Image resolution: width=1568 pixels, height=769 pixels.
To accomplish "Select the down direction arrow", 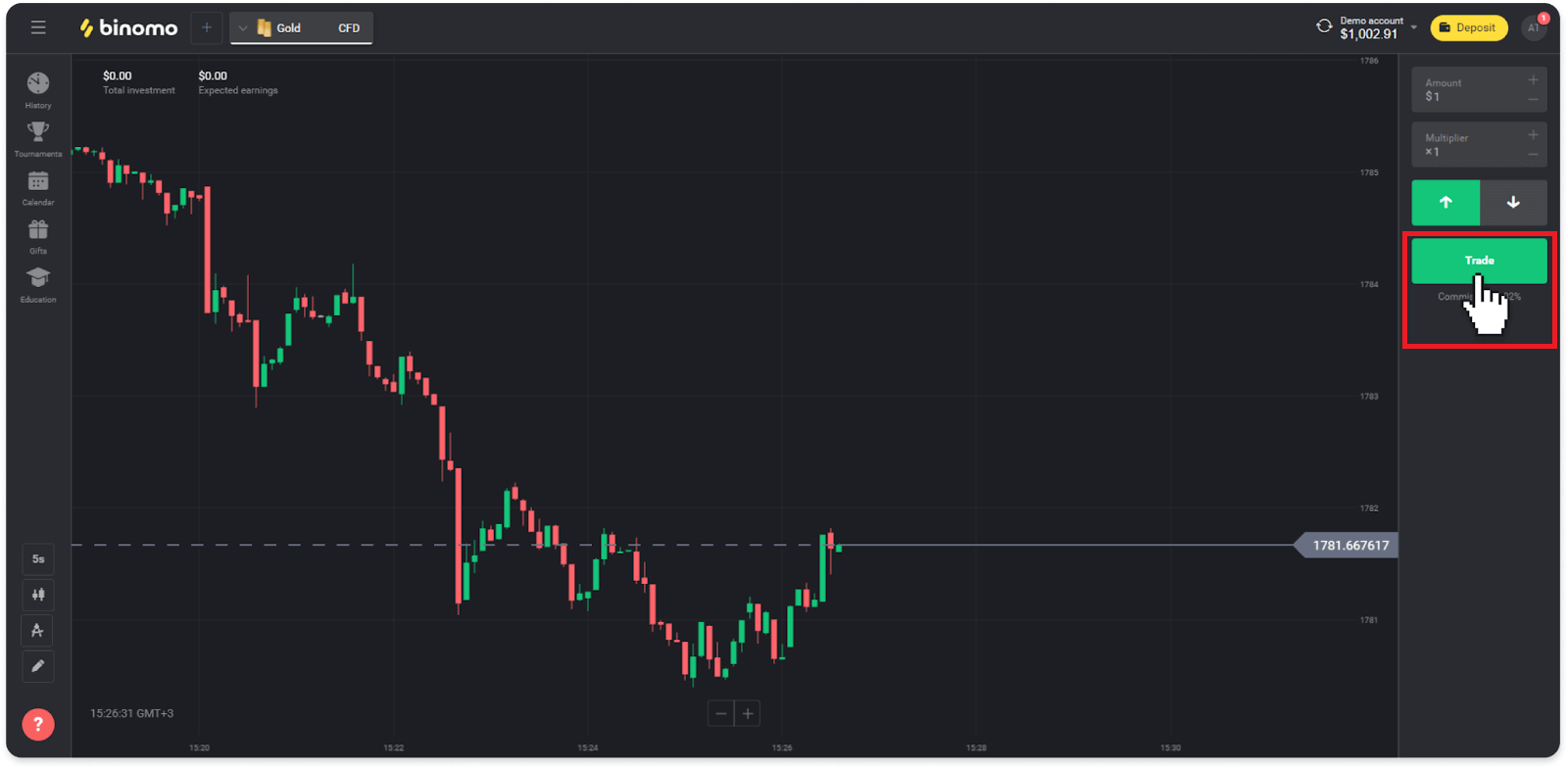I will point(1513,203).
